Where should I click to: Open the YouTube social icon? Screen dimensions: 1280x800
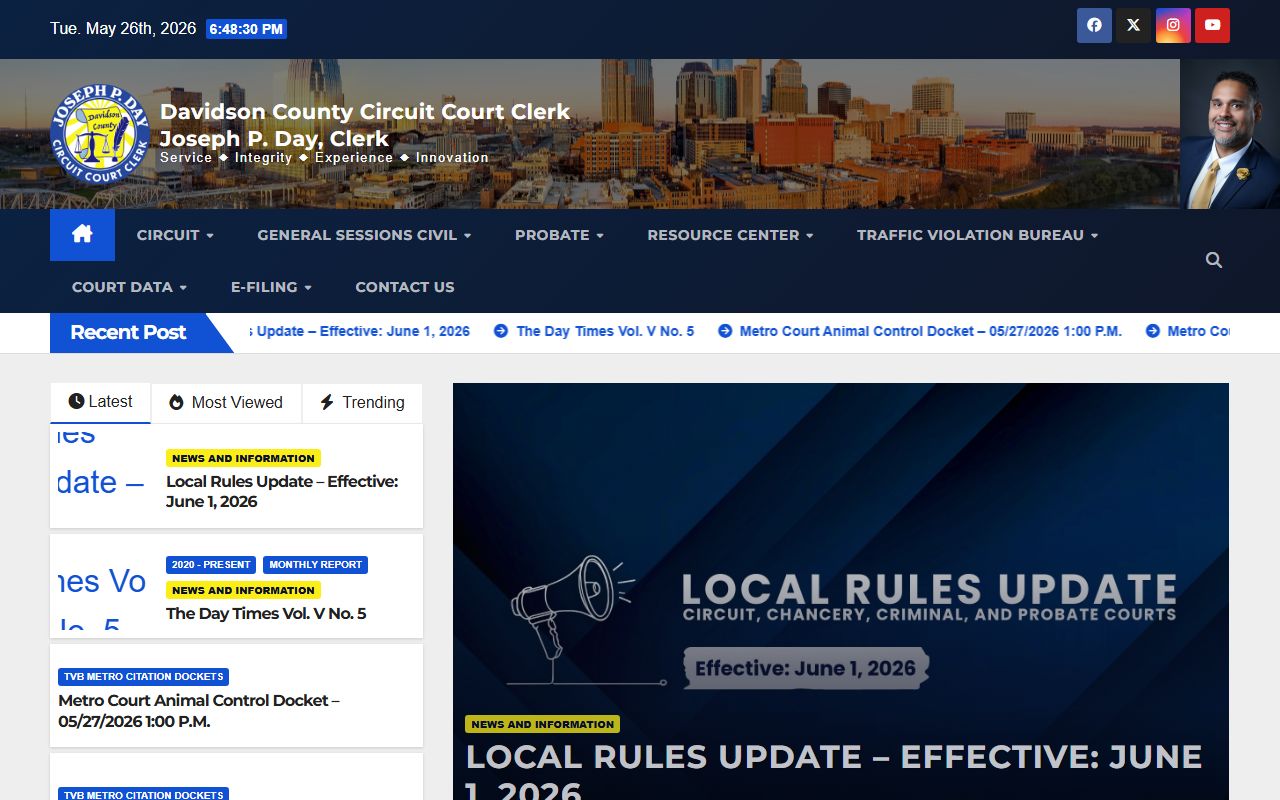click(x=1212, y=26)
